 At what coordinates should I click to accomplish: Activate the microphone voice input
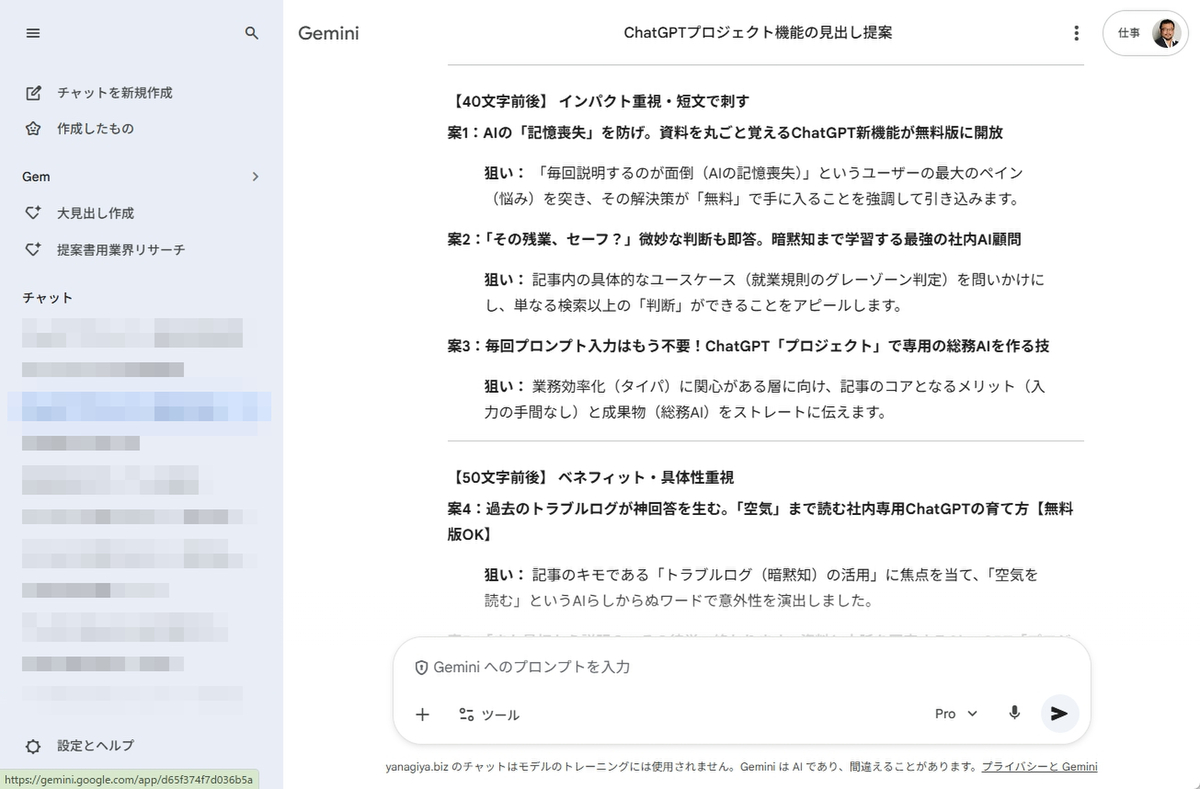[1014, 713]
